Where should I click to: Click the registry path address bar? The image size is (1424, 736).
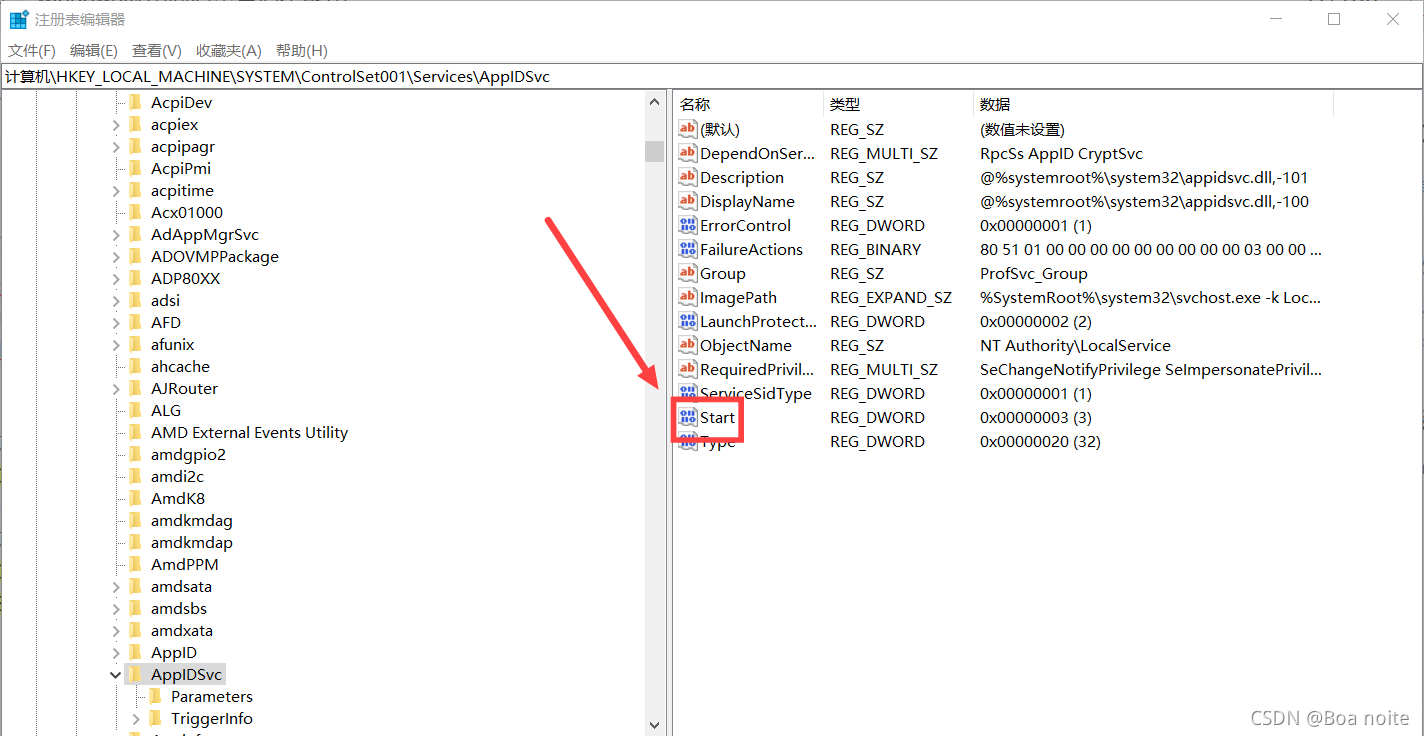pos(710,76)
